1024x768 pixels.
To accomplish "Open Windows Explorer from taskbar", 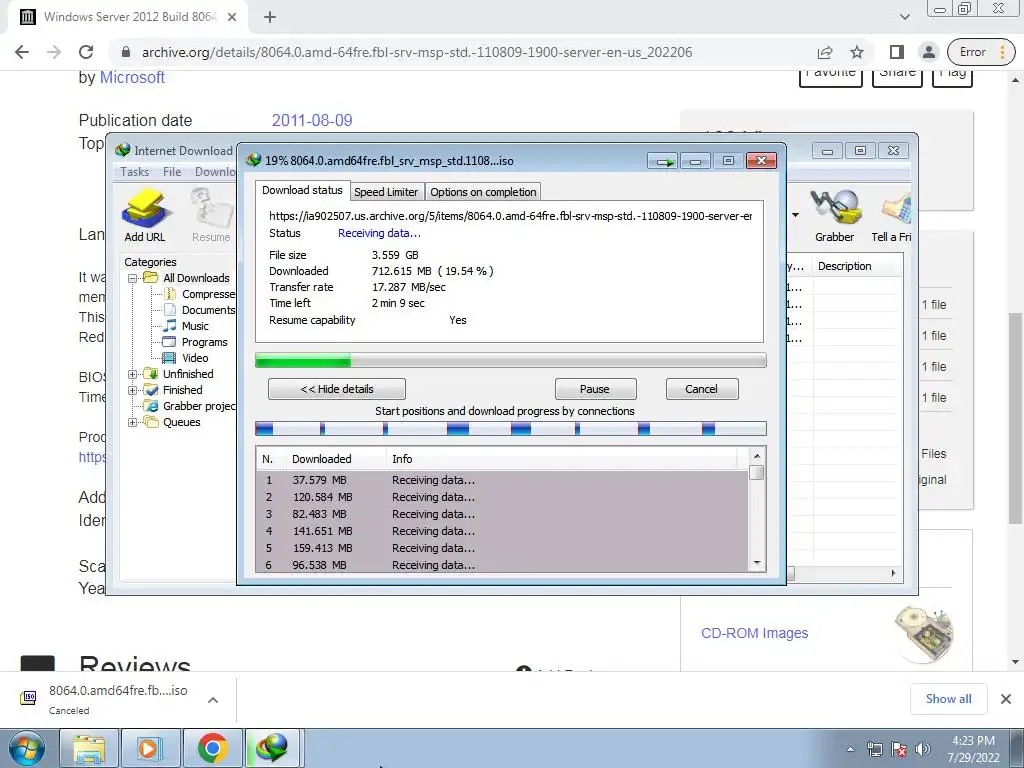I will [x=89, y=748].
